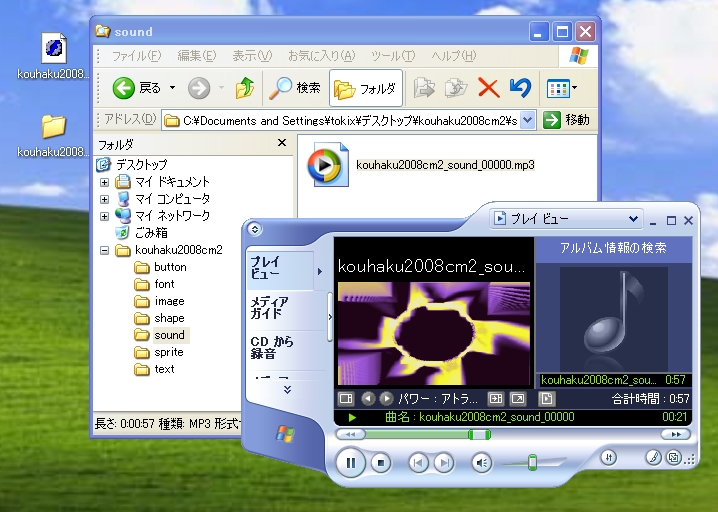
Task: Select previous visualization arrow
Action: 368,399
